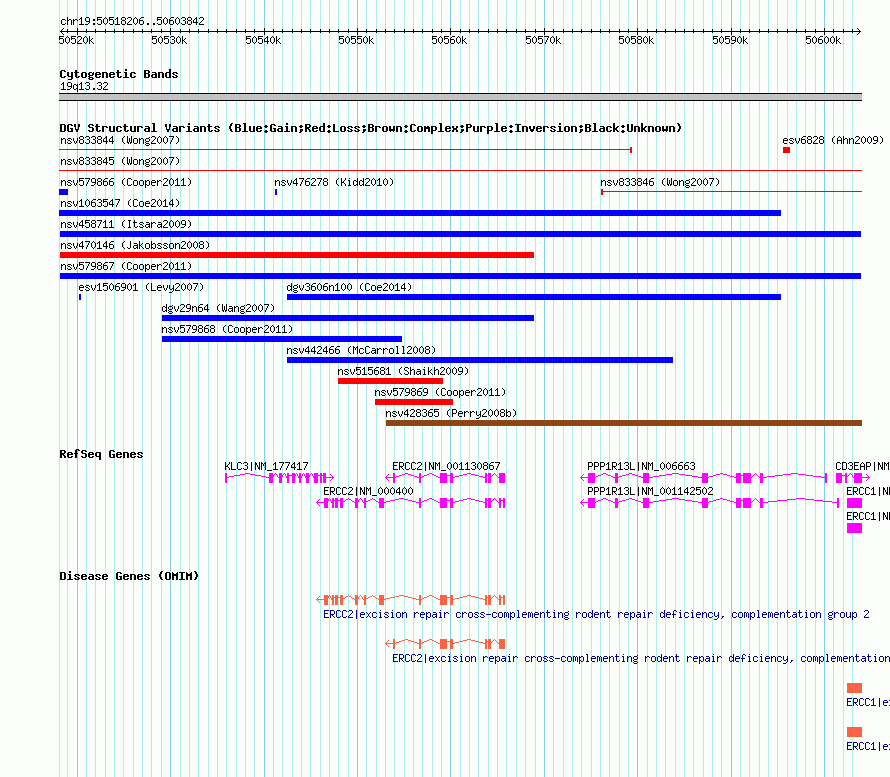Click the nsv515681 (Shaikh2009) text label
Image resolution: width=890 pixels, height=777 pixels.
403,371
